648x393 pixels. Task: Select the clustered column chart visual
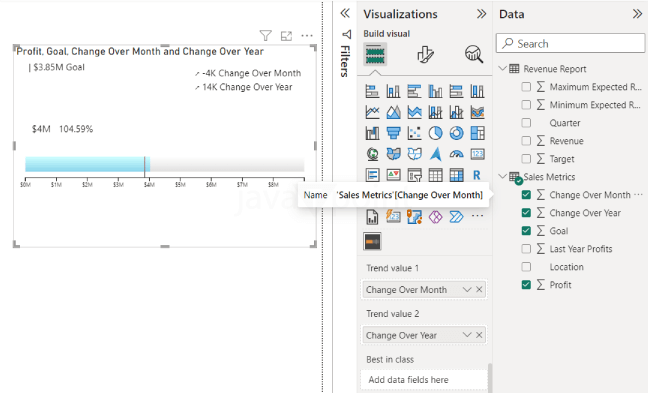pyautogui.click(x=435, y=91)
